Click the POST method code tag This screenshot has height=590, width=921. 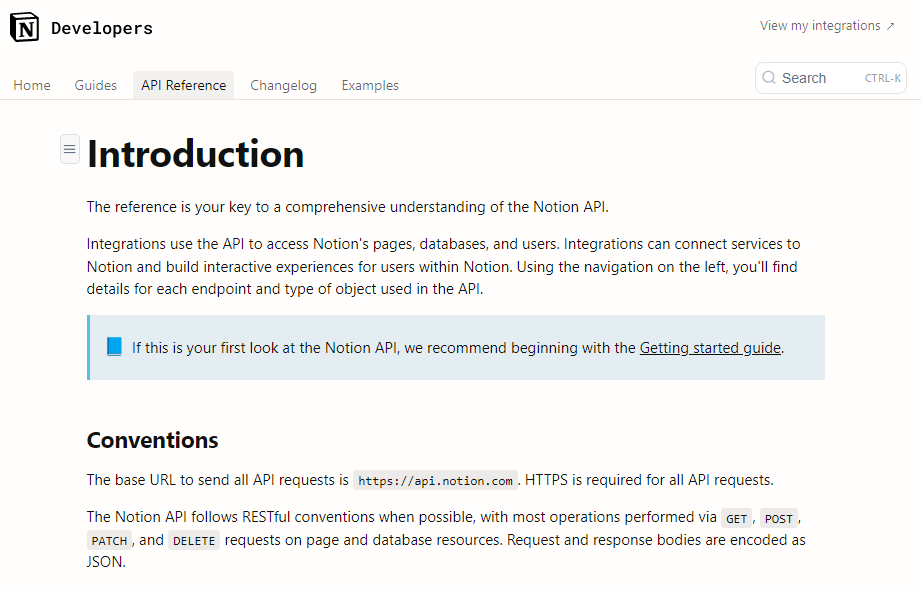779,519
